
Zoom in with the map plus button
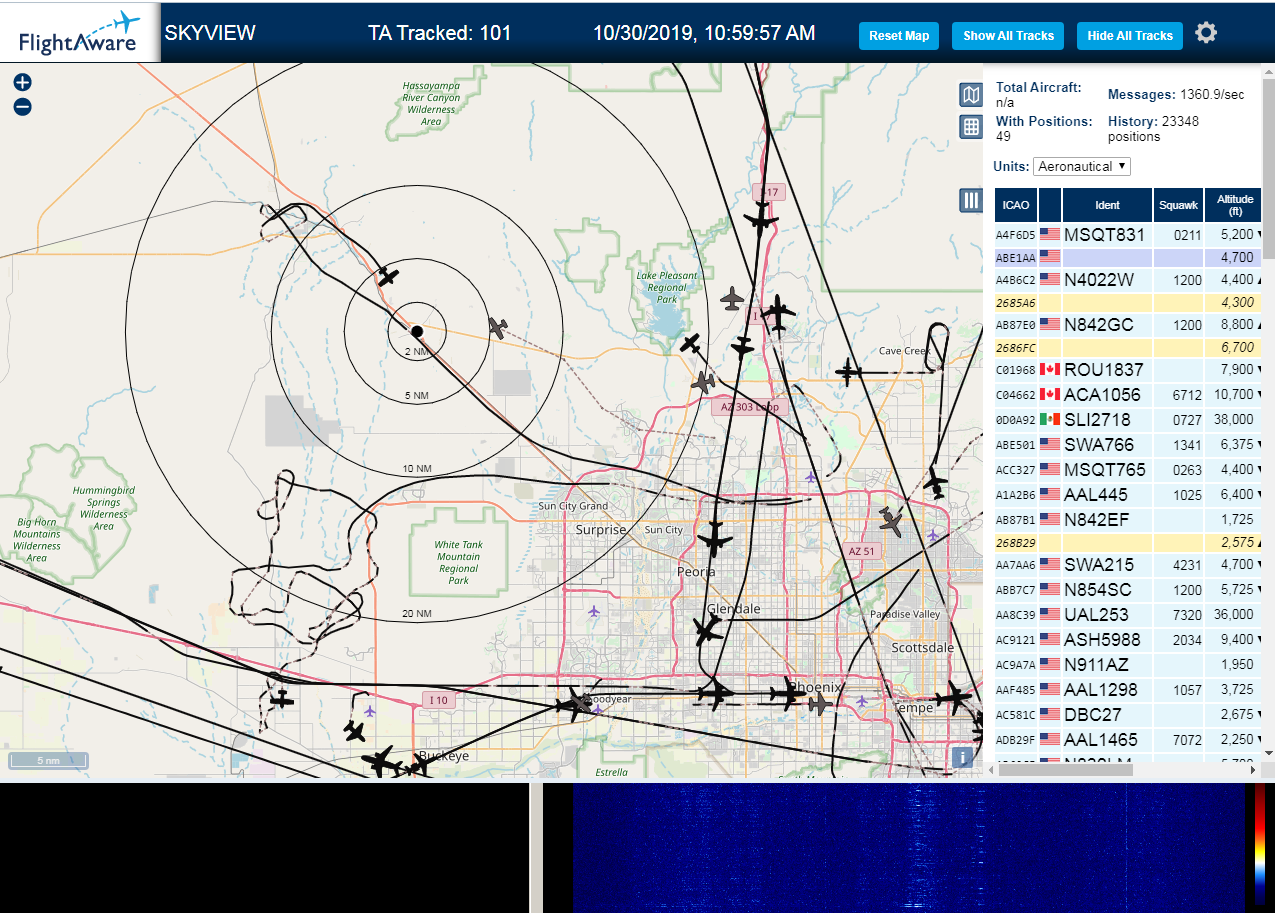tap(22, 83)
